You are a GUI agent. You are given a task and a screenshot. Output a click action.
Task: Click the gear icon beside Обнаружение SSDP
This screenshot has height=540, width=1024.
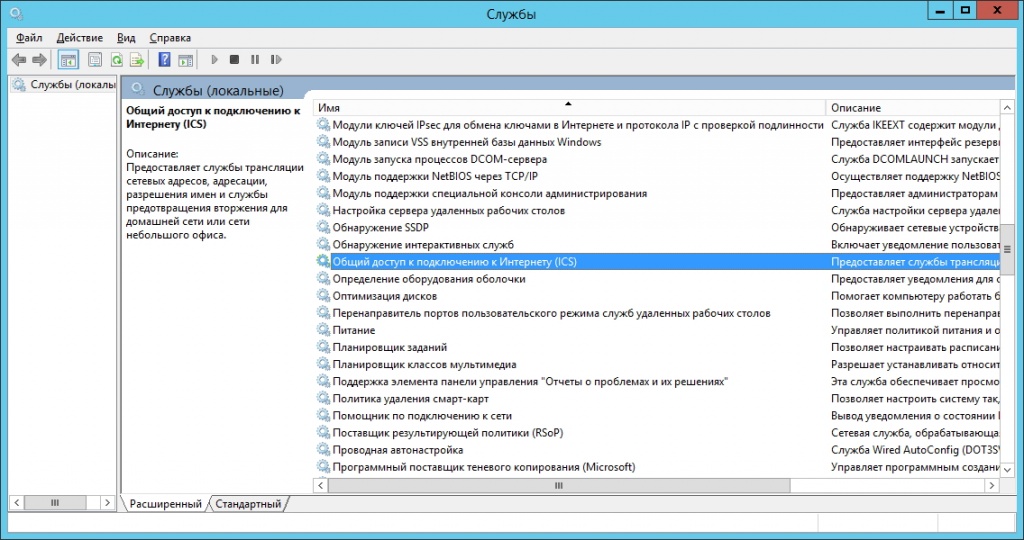[323, 227]
